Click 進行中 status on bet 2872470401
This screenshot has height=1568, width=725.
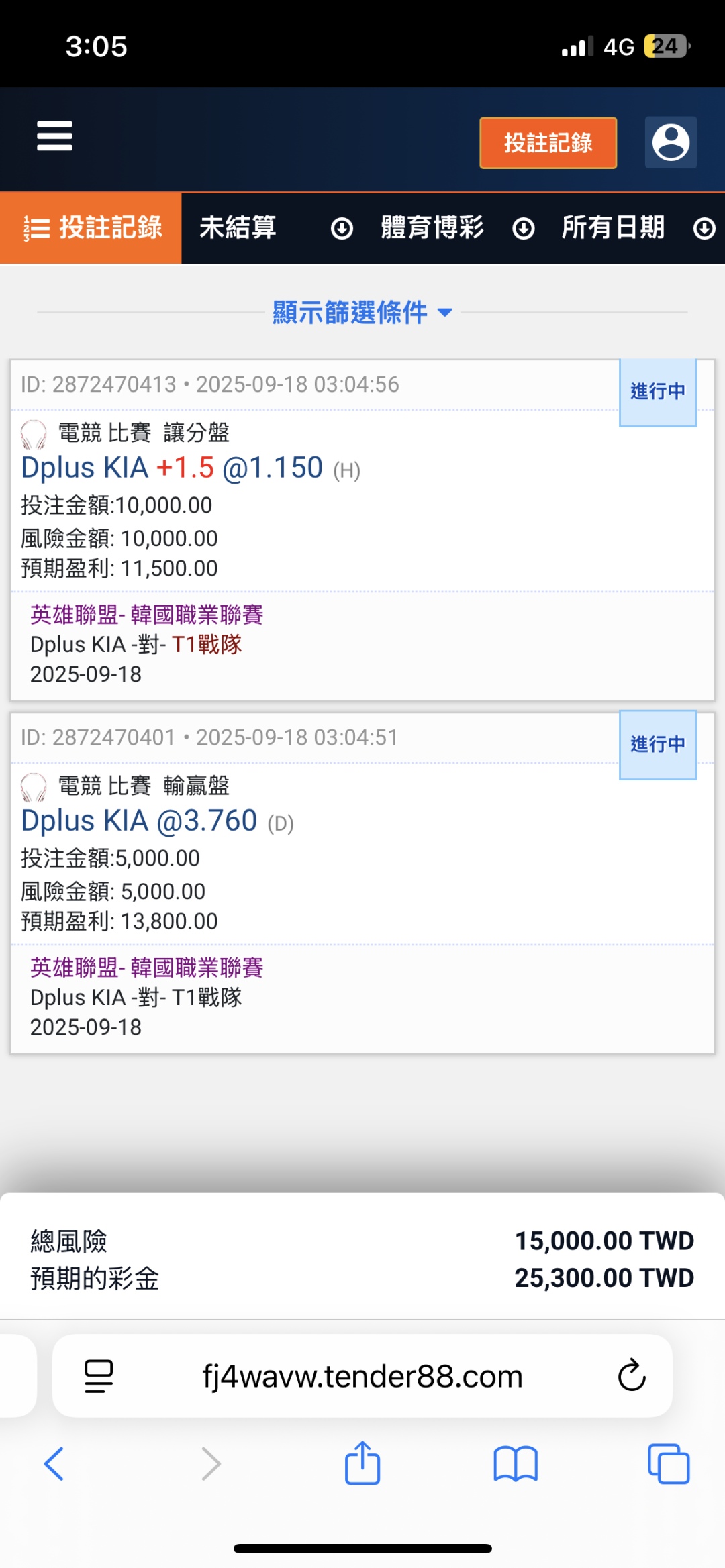[x=657, y=745]
